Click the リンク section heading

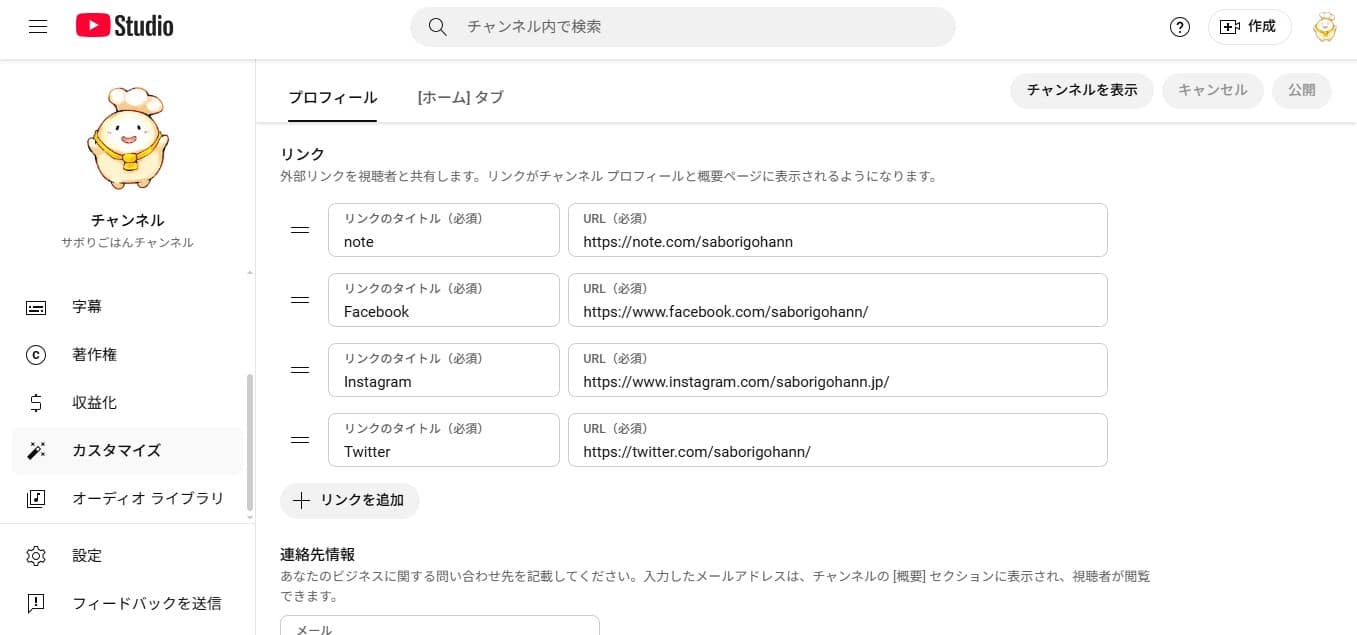click(x=303, y=154)
